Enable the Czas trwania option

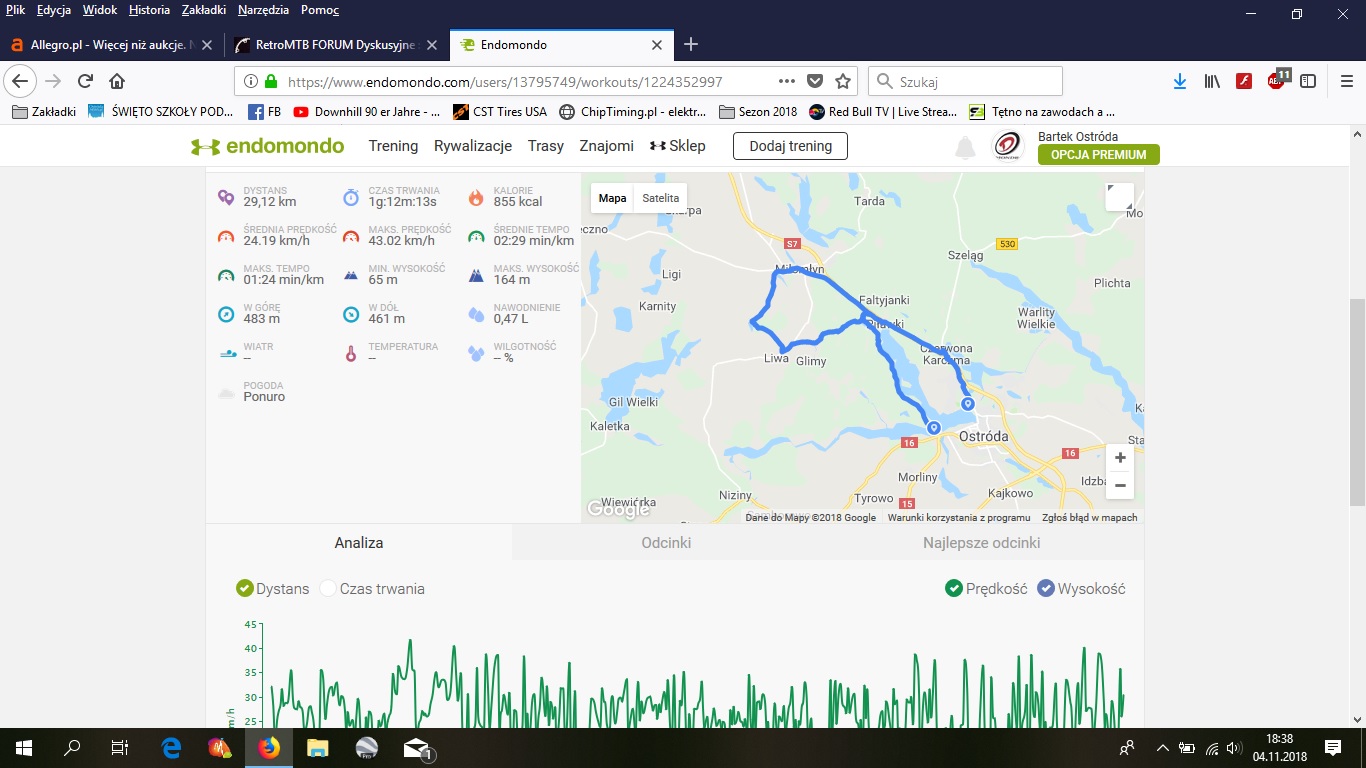tap(328, 589)
